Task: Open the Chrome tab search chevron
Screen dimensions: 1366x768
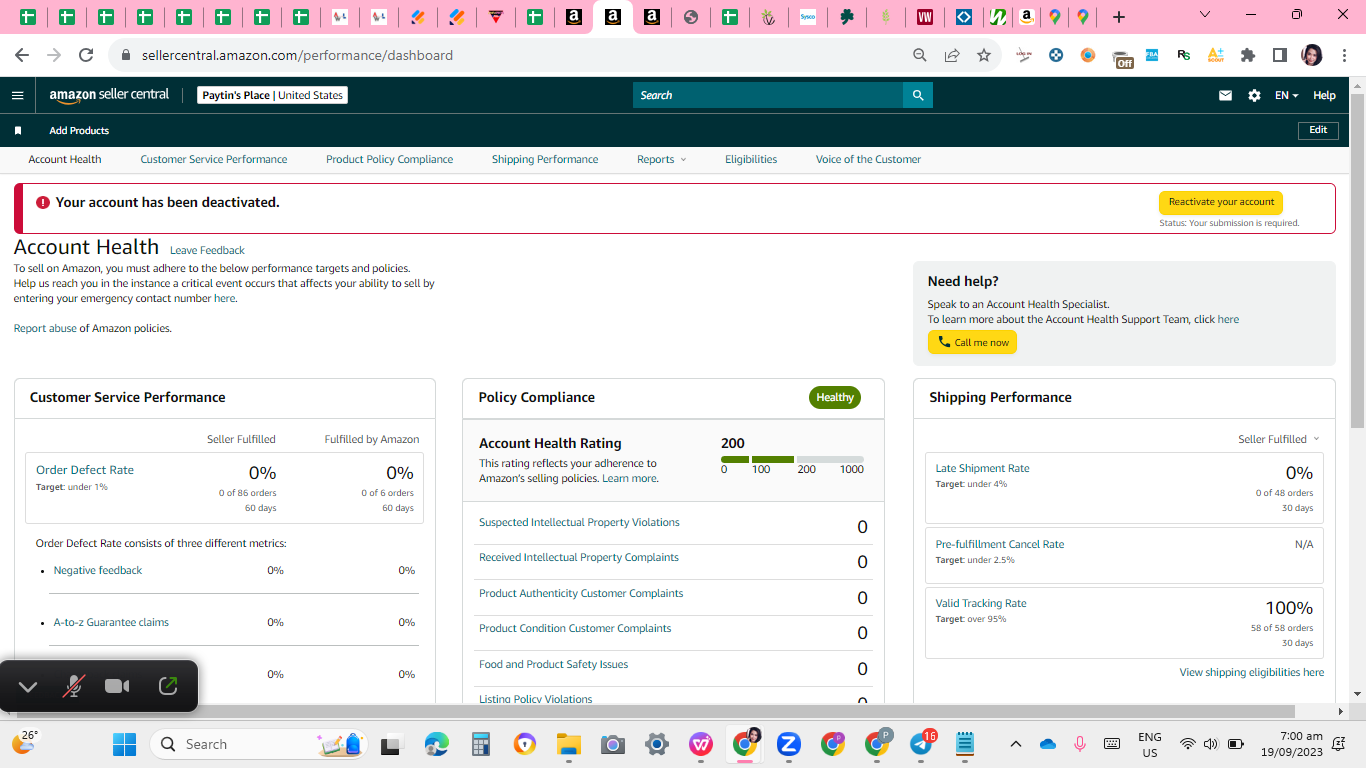Action: 1204,15
